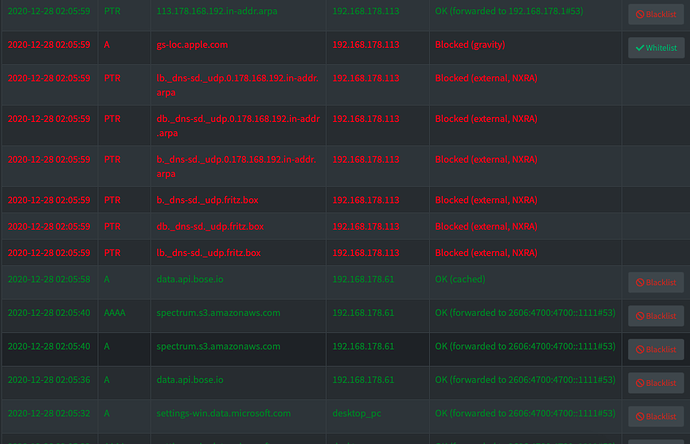Image resolution: width=690 pixels, height=444 pixels.
Task: Click the 113.178.168.192.in-addr.arpa domain
Action: 217,11
